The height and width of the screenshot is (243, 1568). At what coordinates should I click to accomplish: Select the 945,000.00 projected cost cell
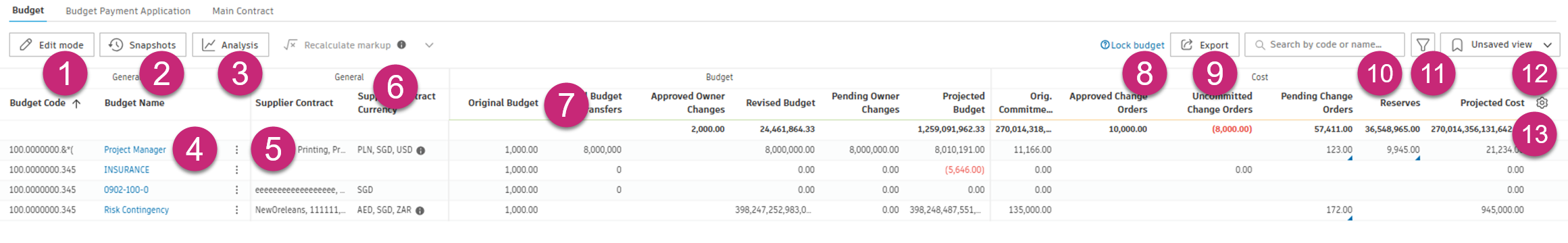coord(1502,211)
